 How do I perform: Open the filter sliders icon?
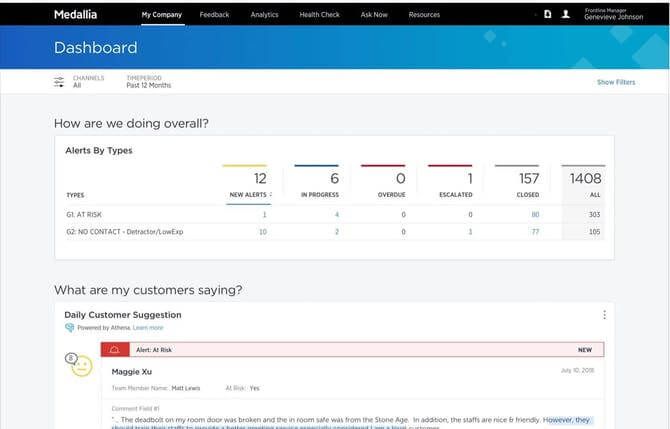click(59, 82)
